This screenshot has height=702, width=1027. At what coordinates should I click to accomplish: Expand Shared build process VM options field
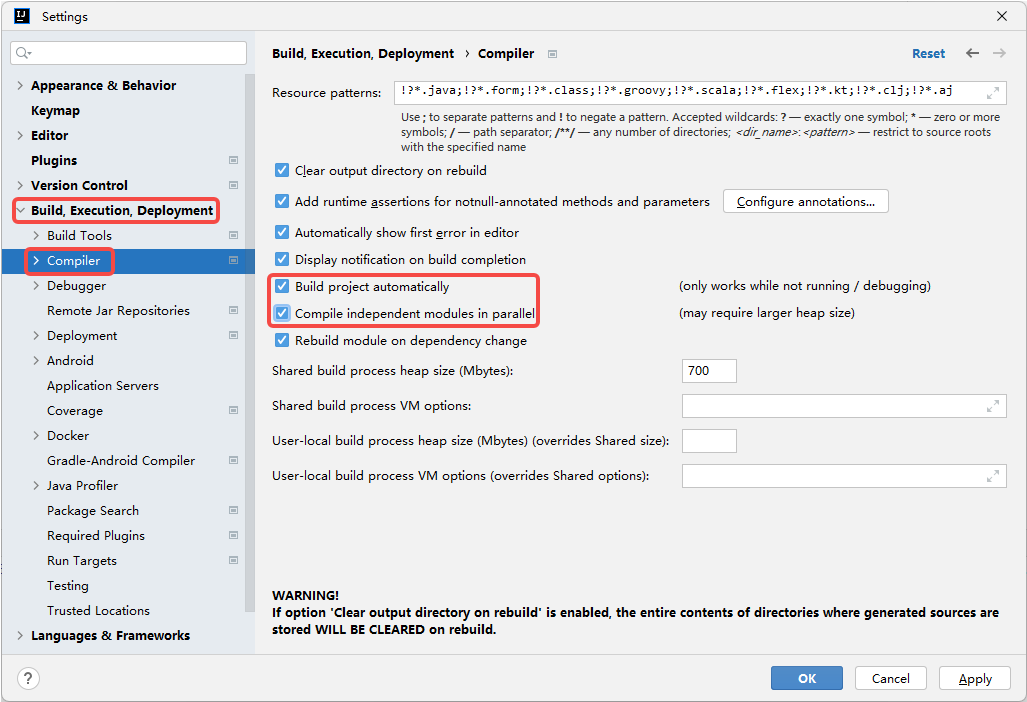993,406
